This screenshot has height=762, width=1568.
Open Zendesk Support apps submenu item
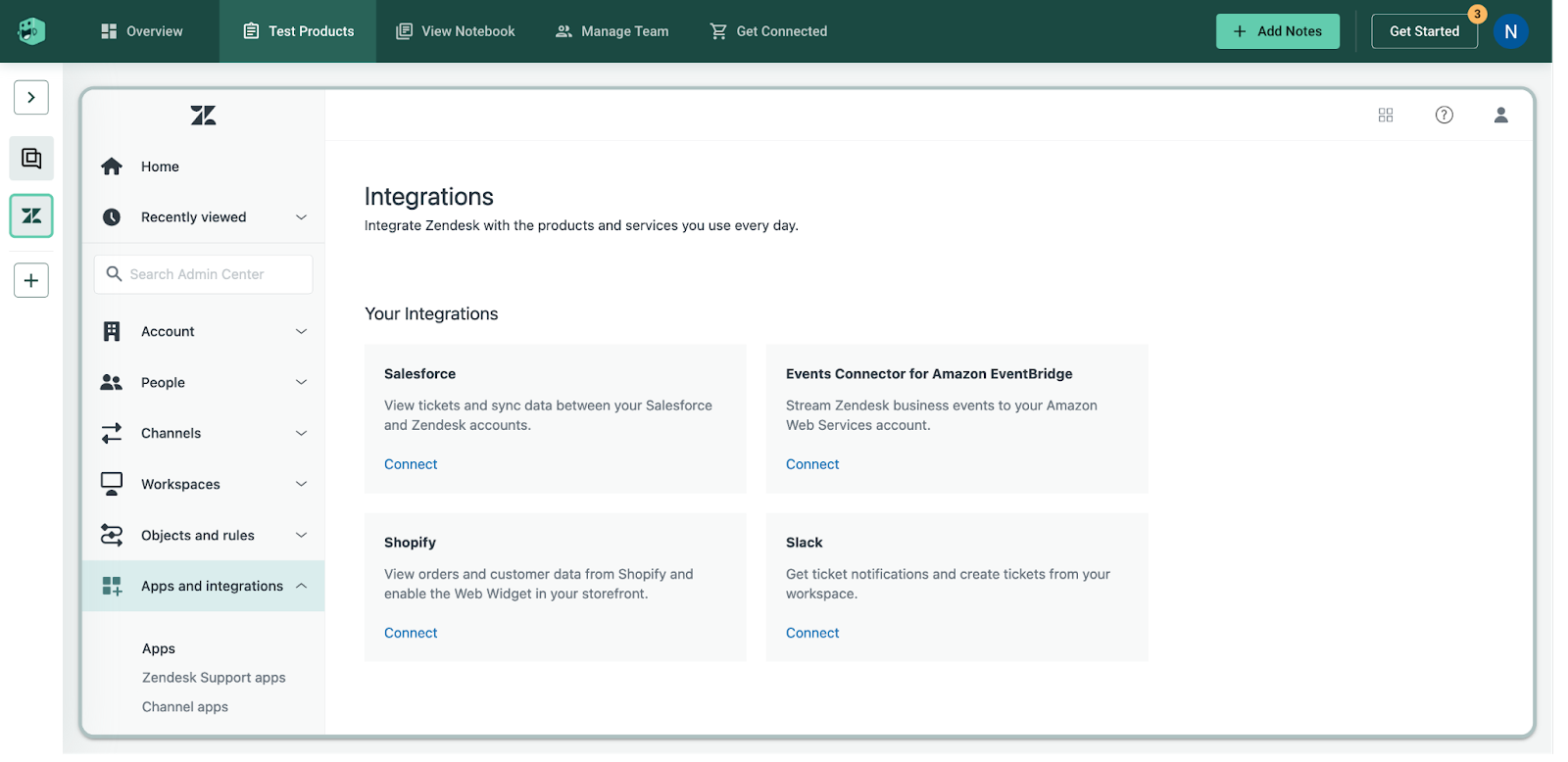coord(214,678)
